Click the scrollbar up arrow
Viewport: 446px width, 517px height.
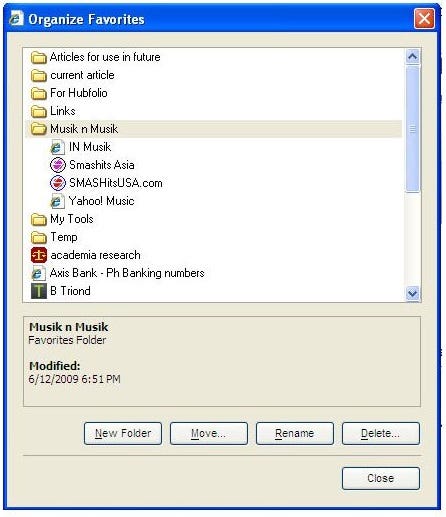413,57
